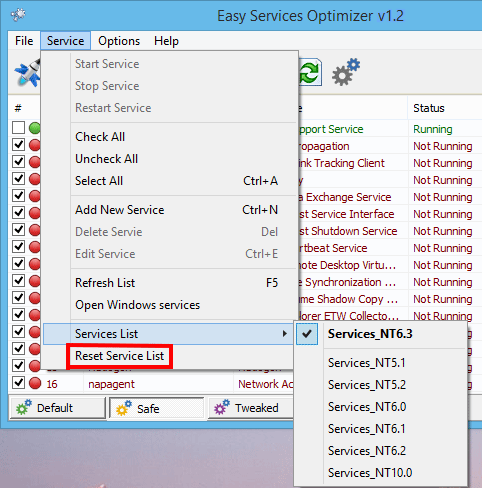
Task: Click the green gear icon on Default
Action: (x=24, y=407)
